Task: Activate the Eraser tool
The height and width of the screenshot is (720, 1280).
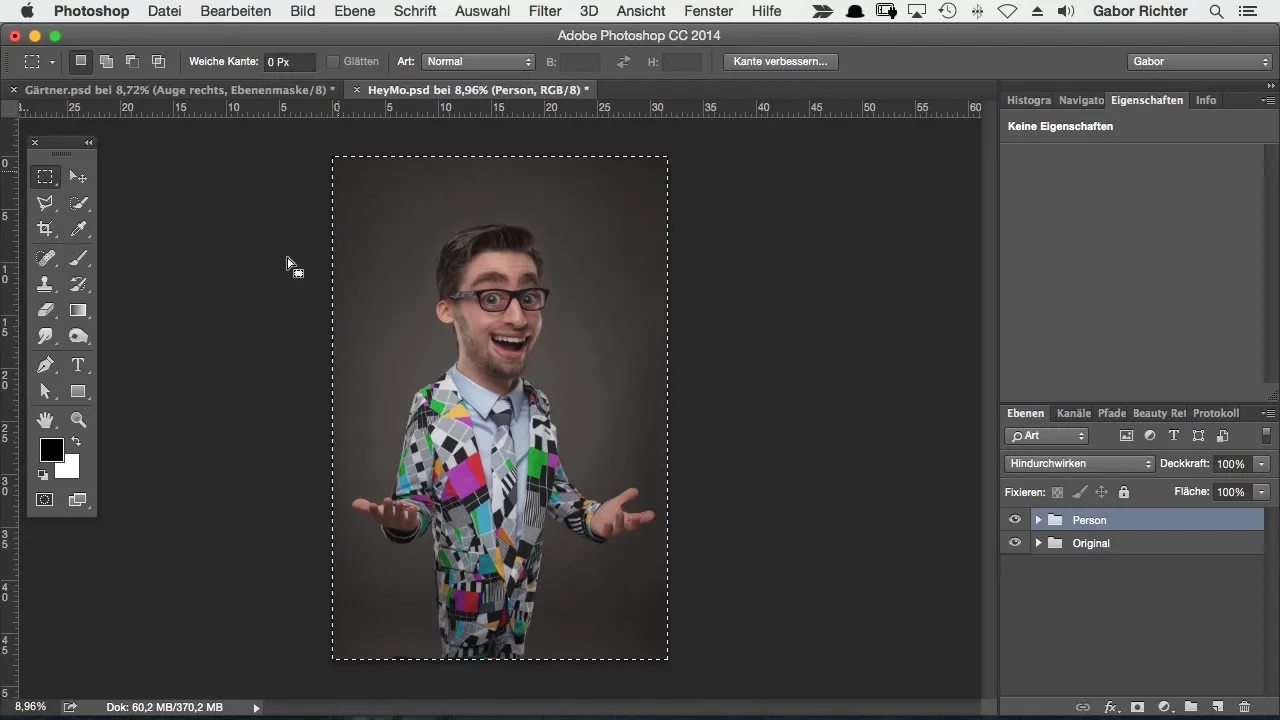Action: [45, 310]
